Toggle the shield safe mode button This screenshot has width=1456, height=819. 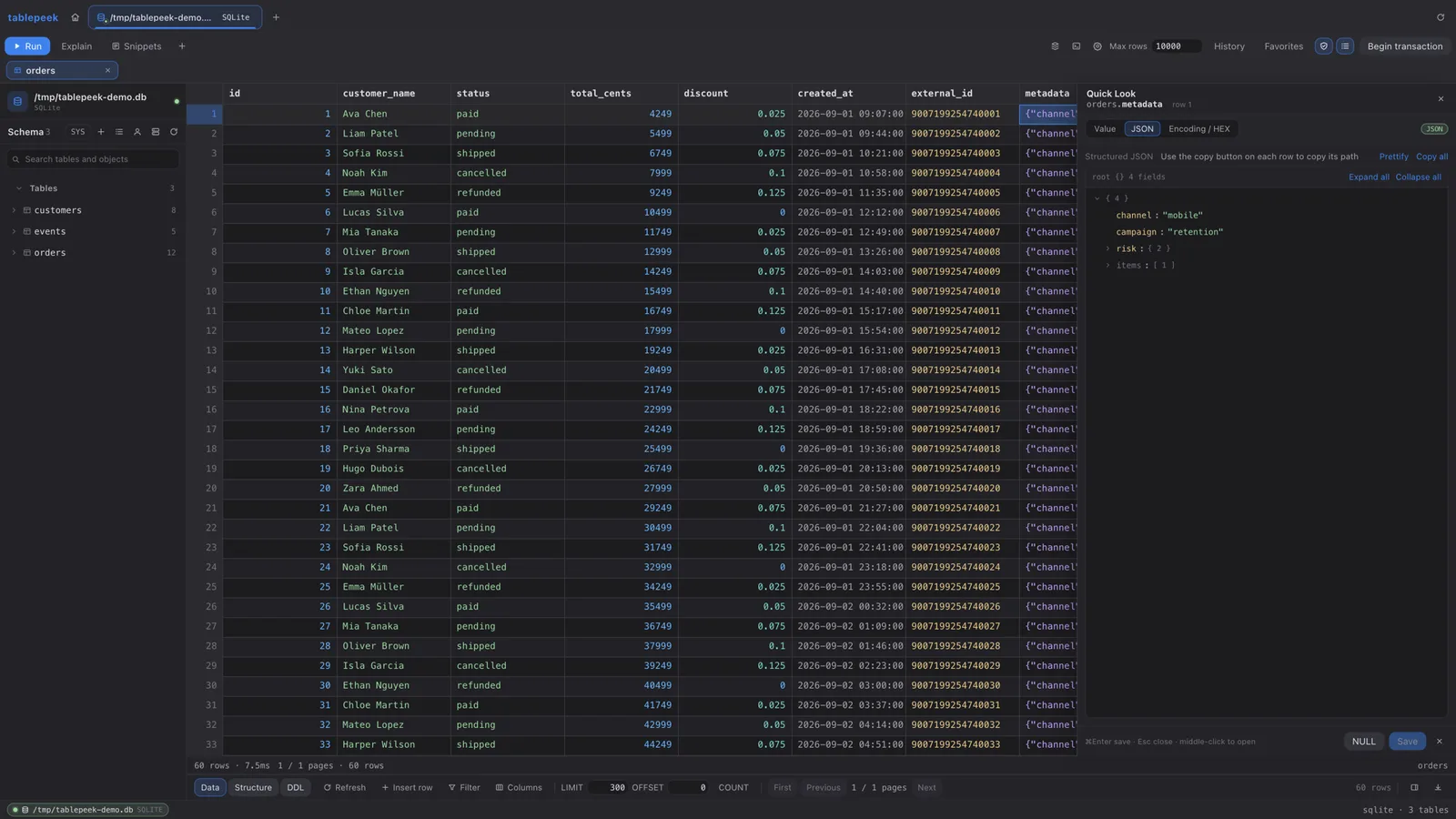click(1324, 46)
